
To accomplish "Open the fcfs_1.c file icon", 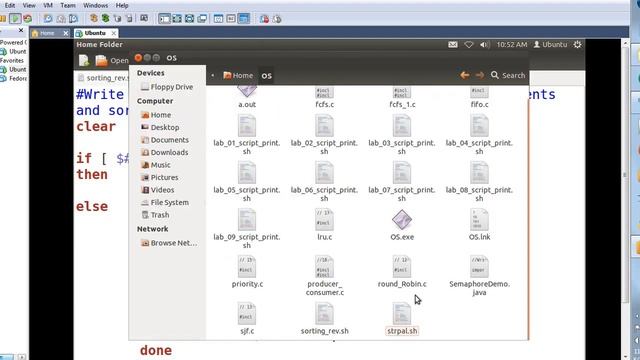I will click(402, 93).
